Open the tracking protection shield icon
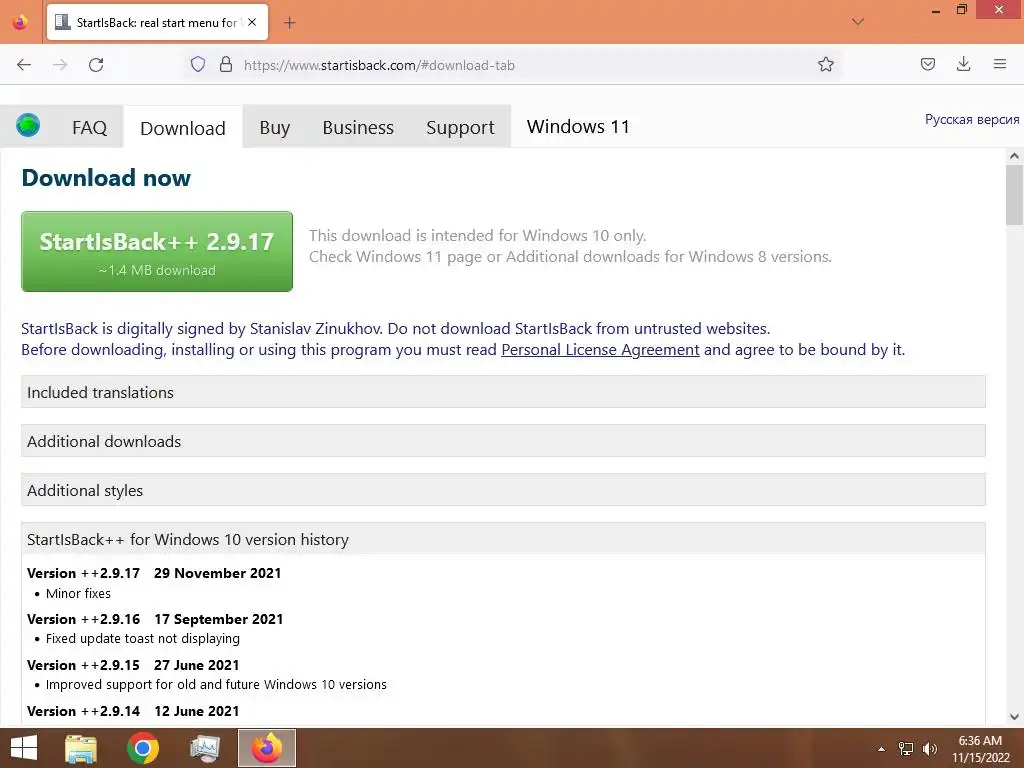Image resolution: width=1024 pixels, height=768 pixels. 198,64
